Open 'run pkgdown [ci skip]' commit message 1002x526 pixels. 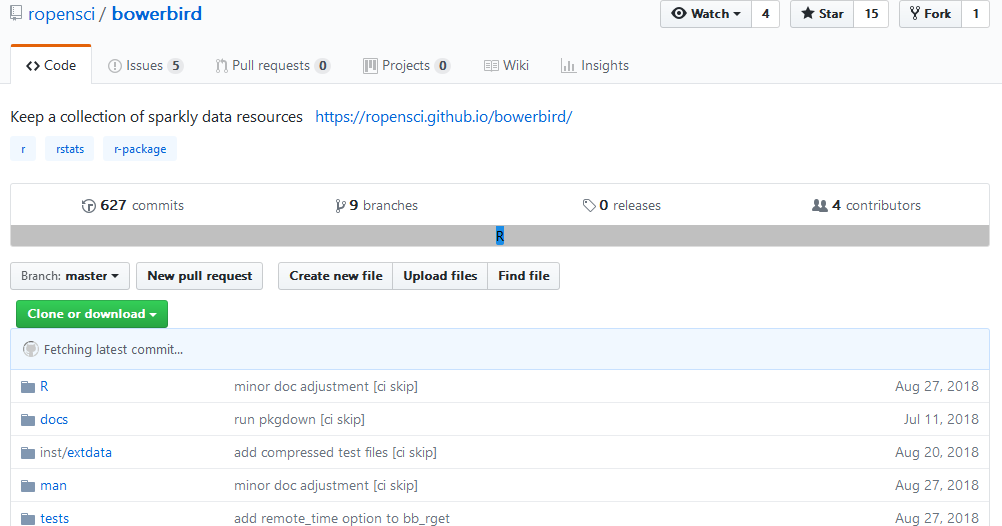pos(299,420)
